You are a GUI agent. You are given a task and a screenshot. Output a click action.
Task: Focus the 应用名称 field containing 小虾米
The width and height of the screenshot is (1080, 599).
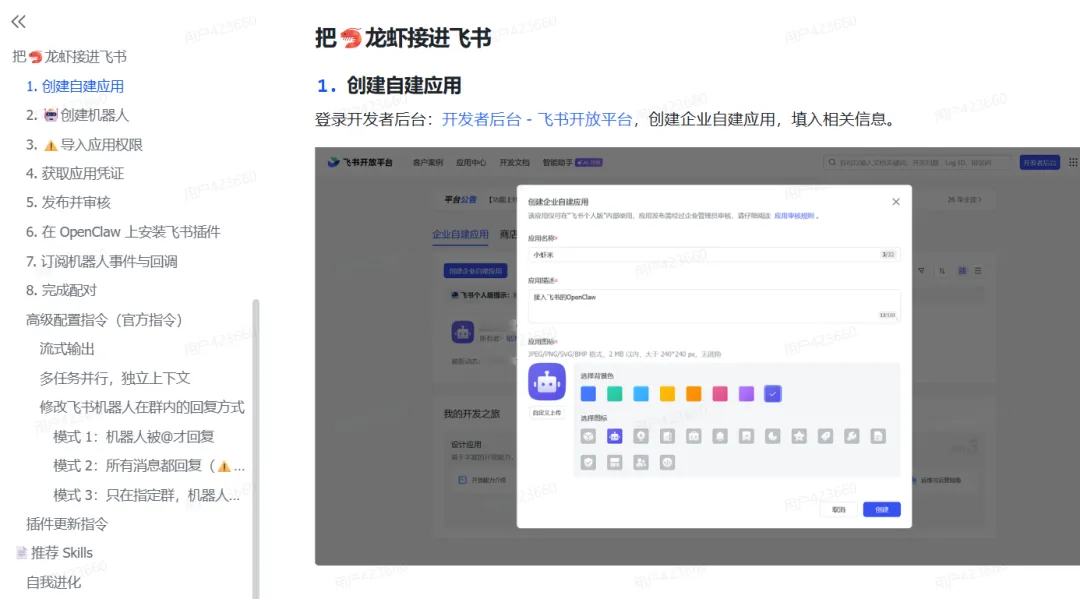[x=714, y=255]
